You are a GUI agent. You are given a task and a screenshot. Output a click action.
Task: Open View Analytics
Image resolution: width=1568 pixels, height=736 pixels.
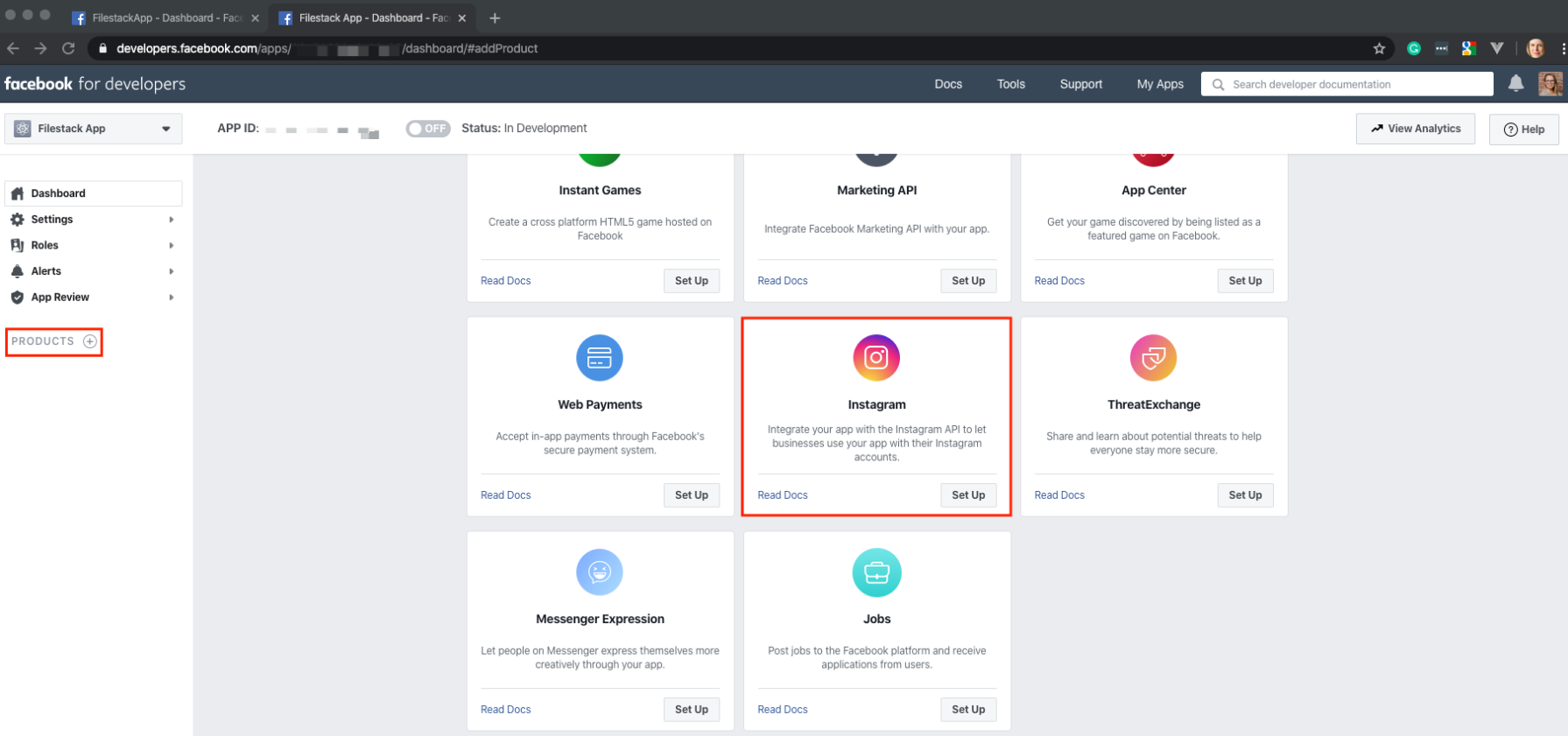pyautogui.click(x=1416, y=129)
